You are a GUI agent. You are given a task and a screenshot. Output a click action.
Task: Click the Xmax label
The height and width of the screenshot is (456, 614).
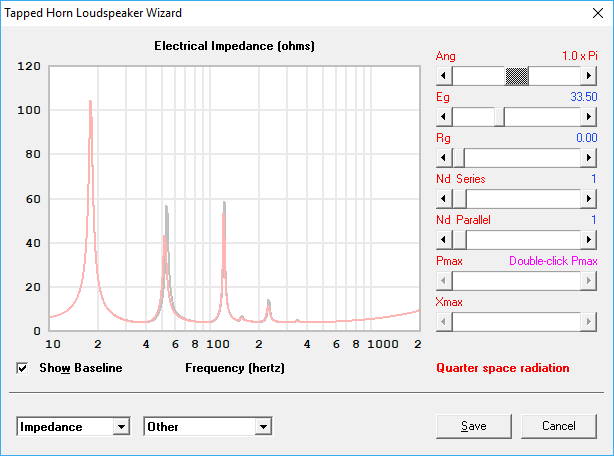pyautogui.click(x=449, y=302)
